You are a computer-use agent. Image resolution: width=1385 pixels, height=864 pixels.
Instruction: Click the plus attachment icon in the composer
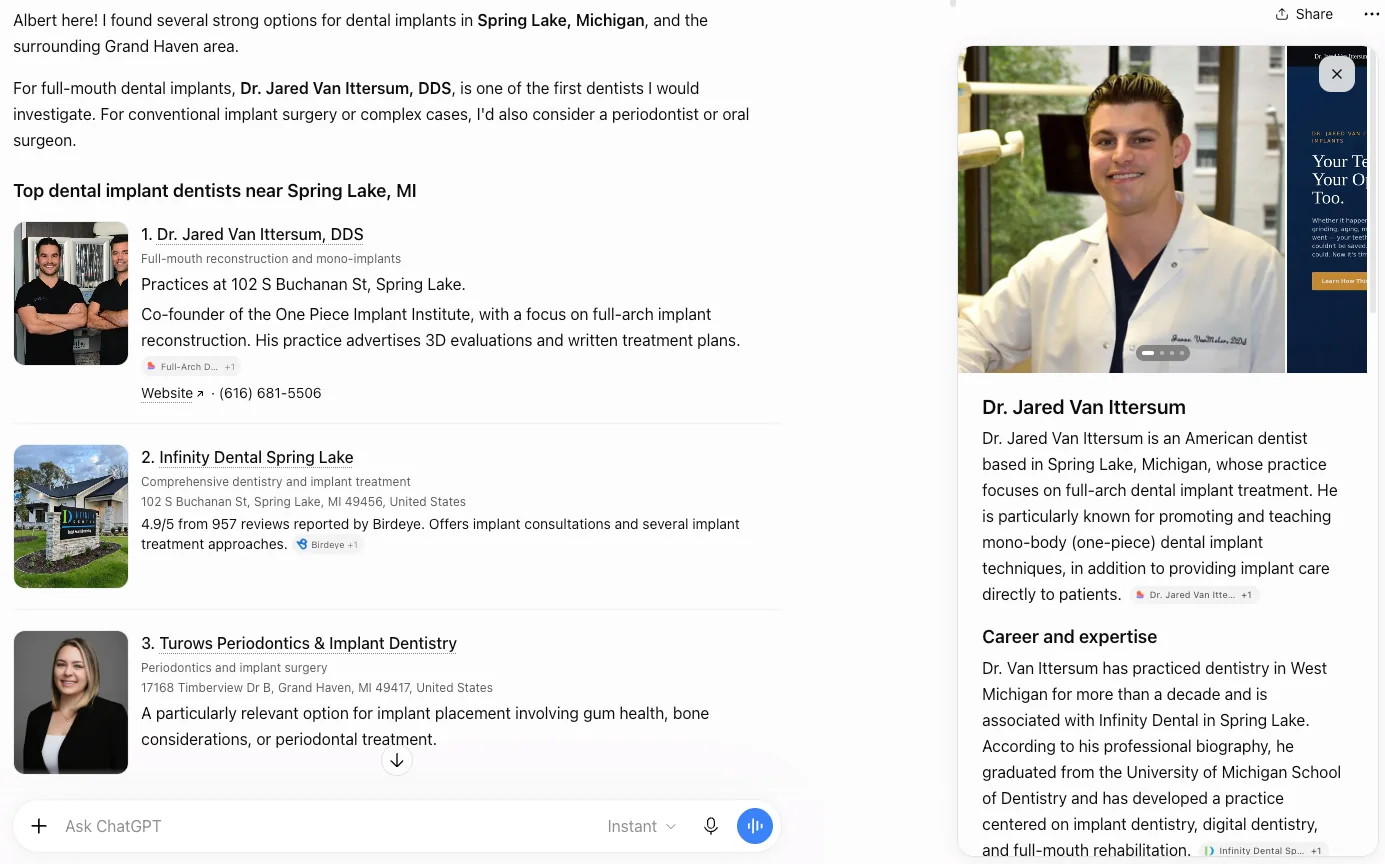pos(39,826)
